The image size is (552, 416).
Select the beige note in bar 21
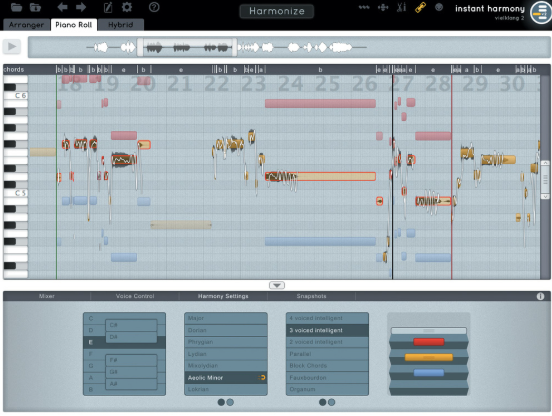pos(181,225)
